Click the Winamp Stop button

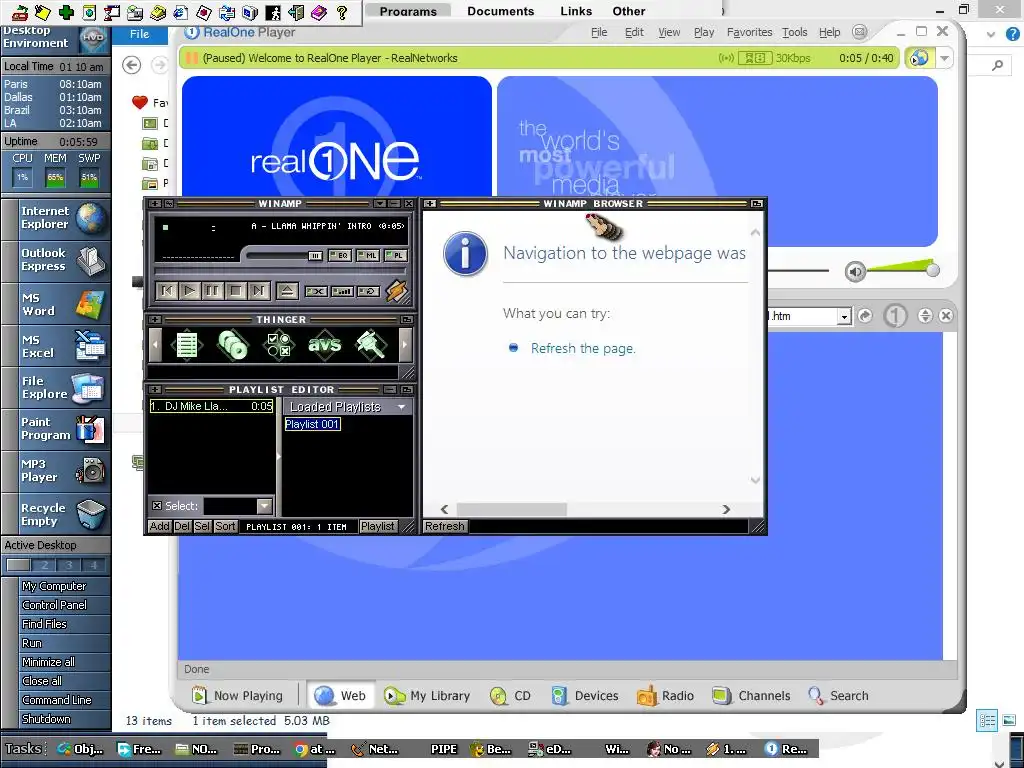point(236,291)
